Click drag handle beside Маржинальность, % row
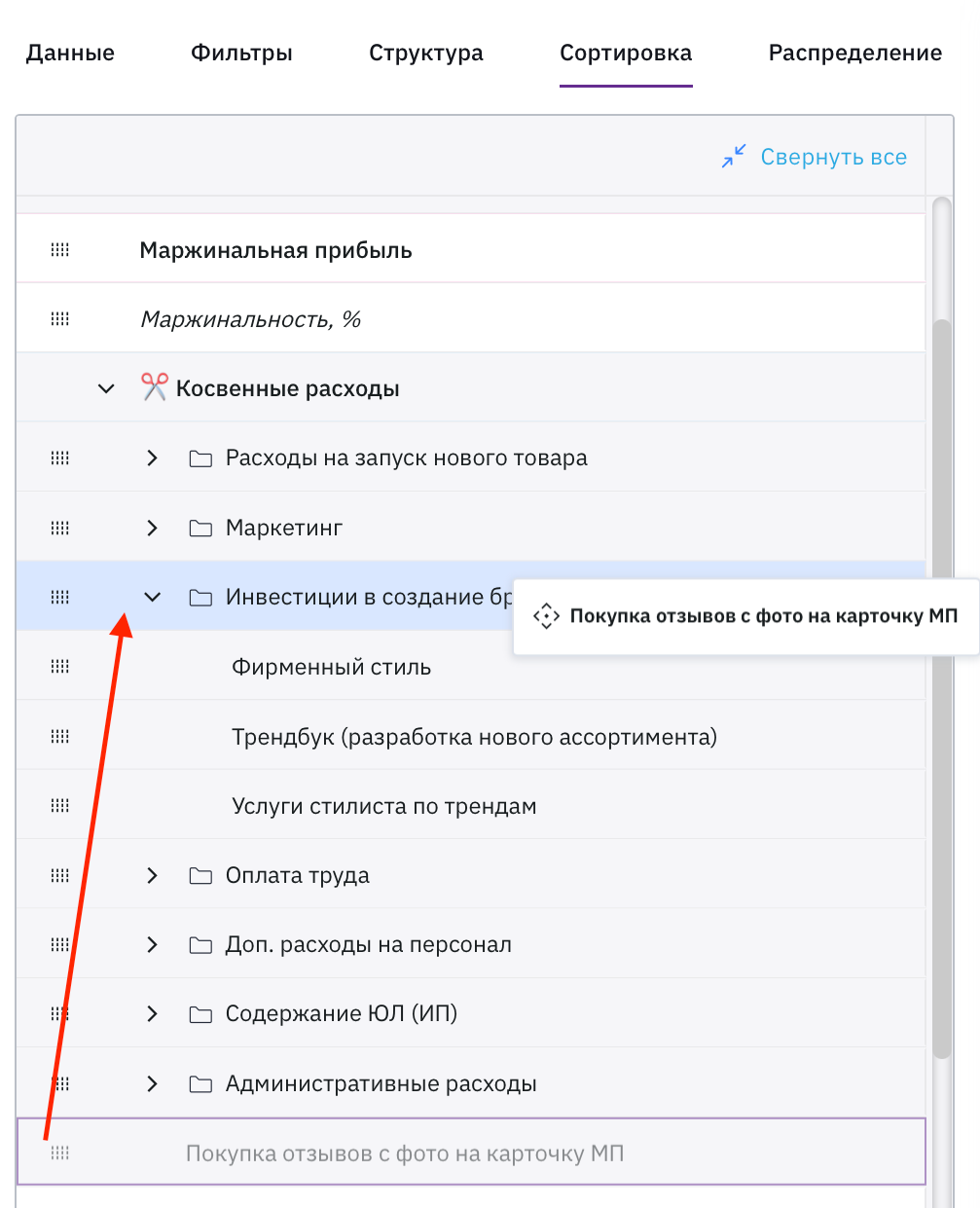This screenshot has width=980, height=1208. coord(60,319)
